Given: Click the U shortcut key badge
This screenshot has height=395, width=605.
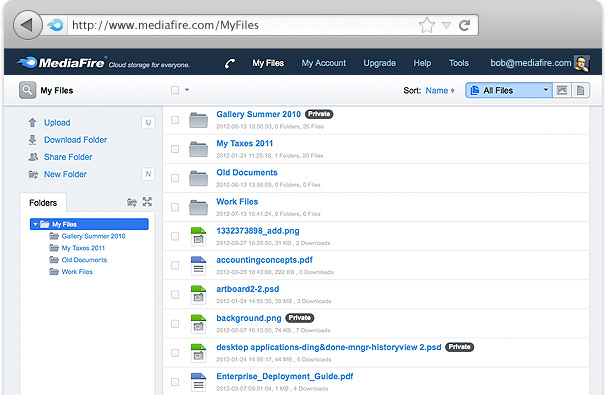Looking at the screenshot, I should click(148, 123).
